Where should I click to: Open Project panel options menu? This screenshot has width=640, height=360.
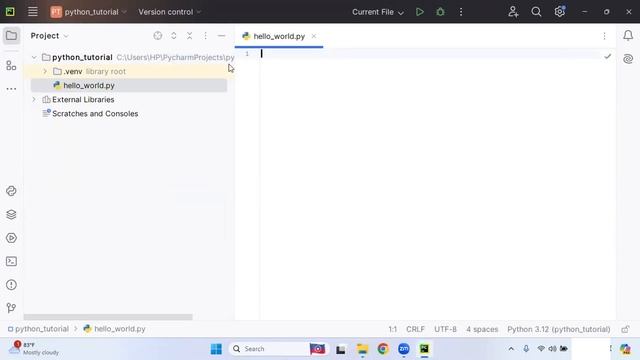tap(205, 36)
